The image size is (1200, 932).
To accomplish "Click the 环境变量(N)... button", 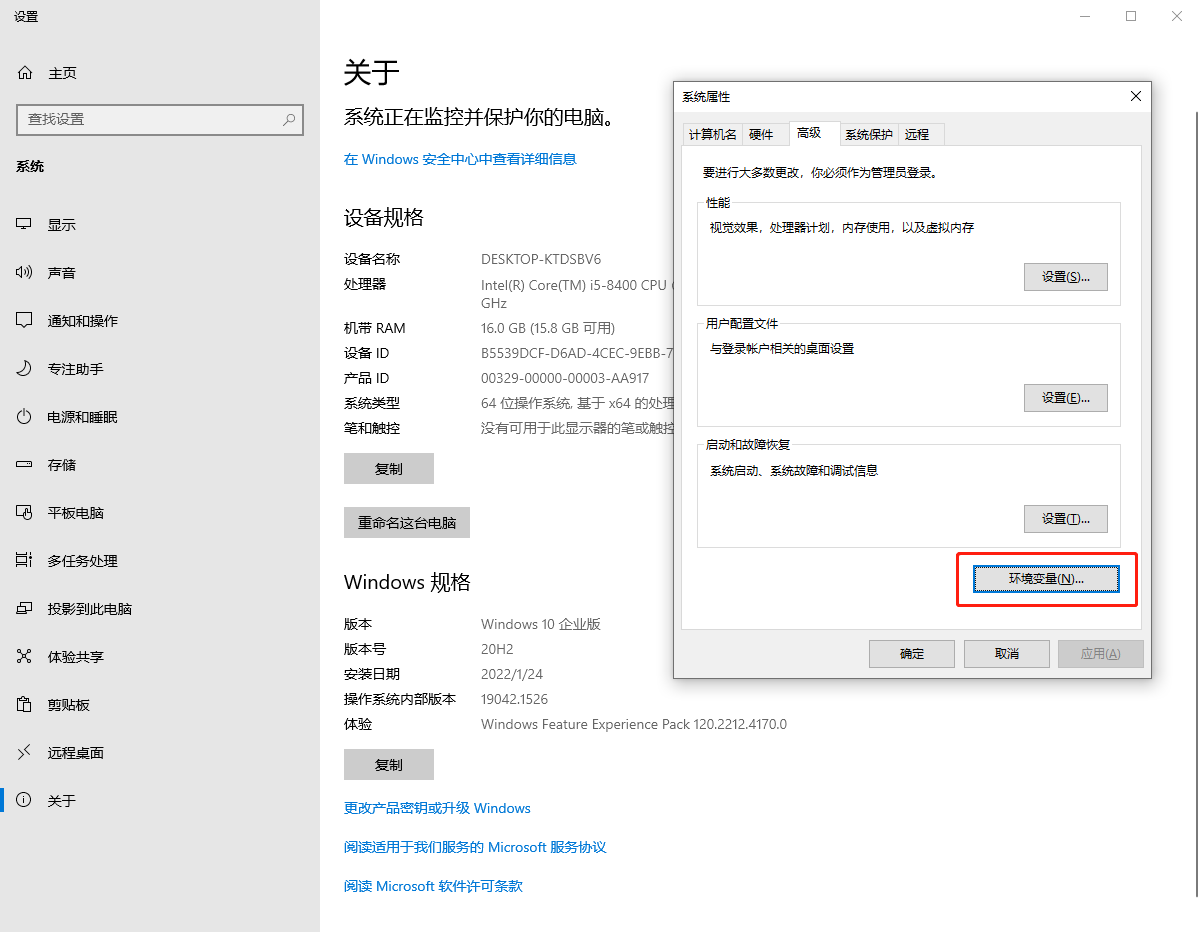I will [1046, 579].
